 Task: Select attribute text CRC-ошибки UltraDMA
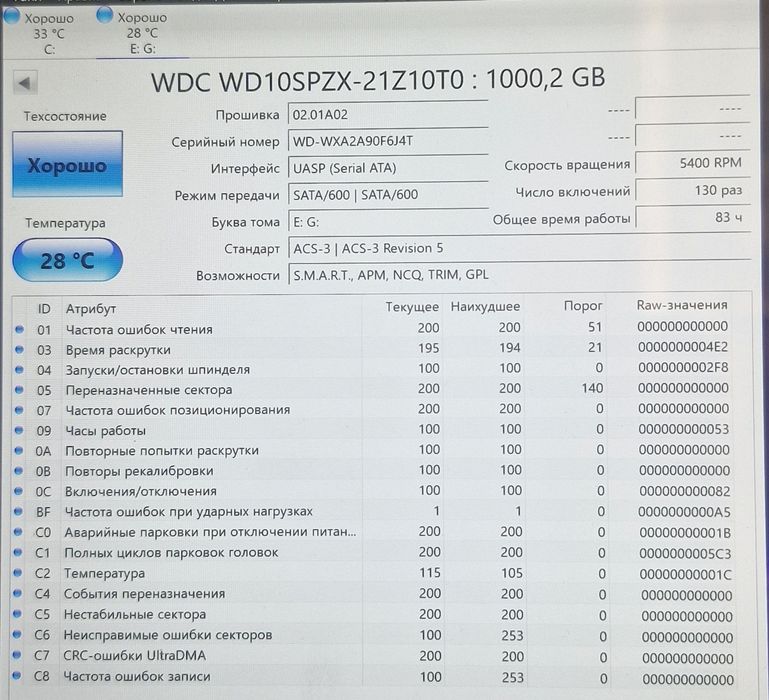point(135,655)
